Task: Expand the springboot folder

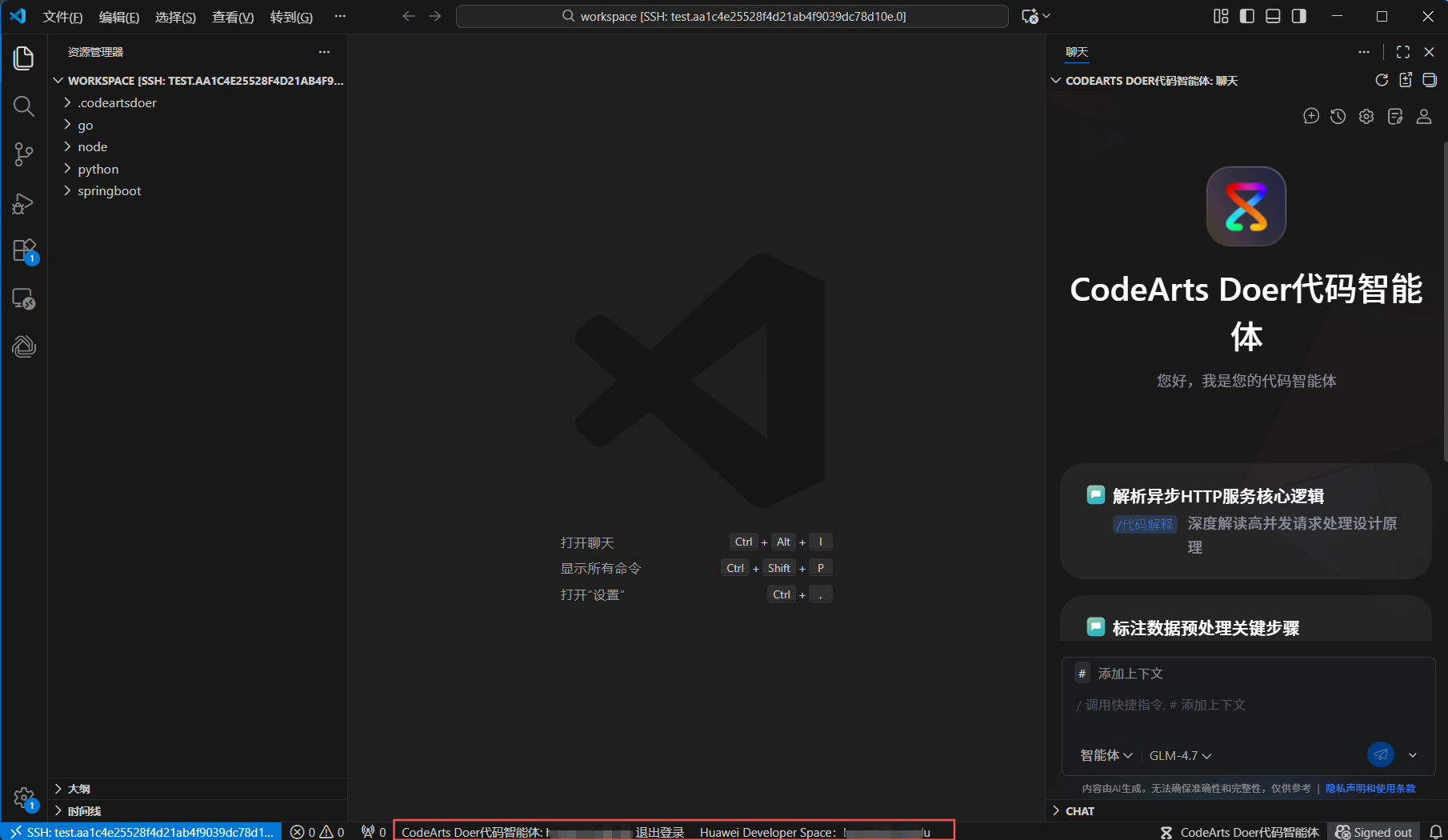Action: pyautogui.click(x=198, y=190)
